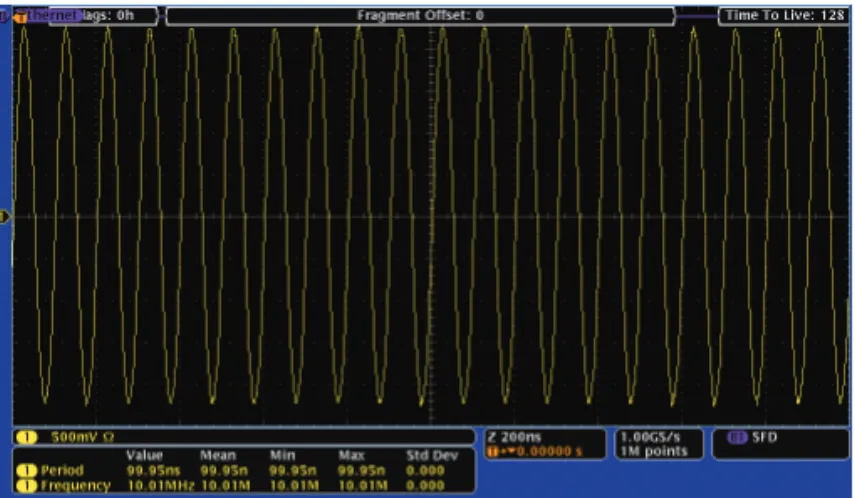The height and width of the screenshot is (498, 855).
Task: Click the Period Mean value 99.95n
Action: [x=224, y=470]
